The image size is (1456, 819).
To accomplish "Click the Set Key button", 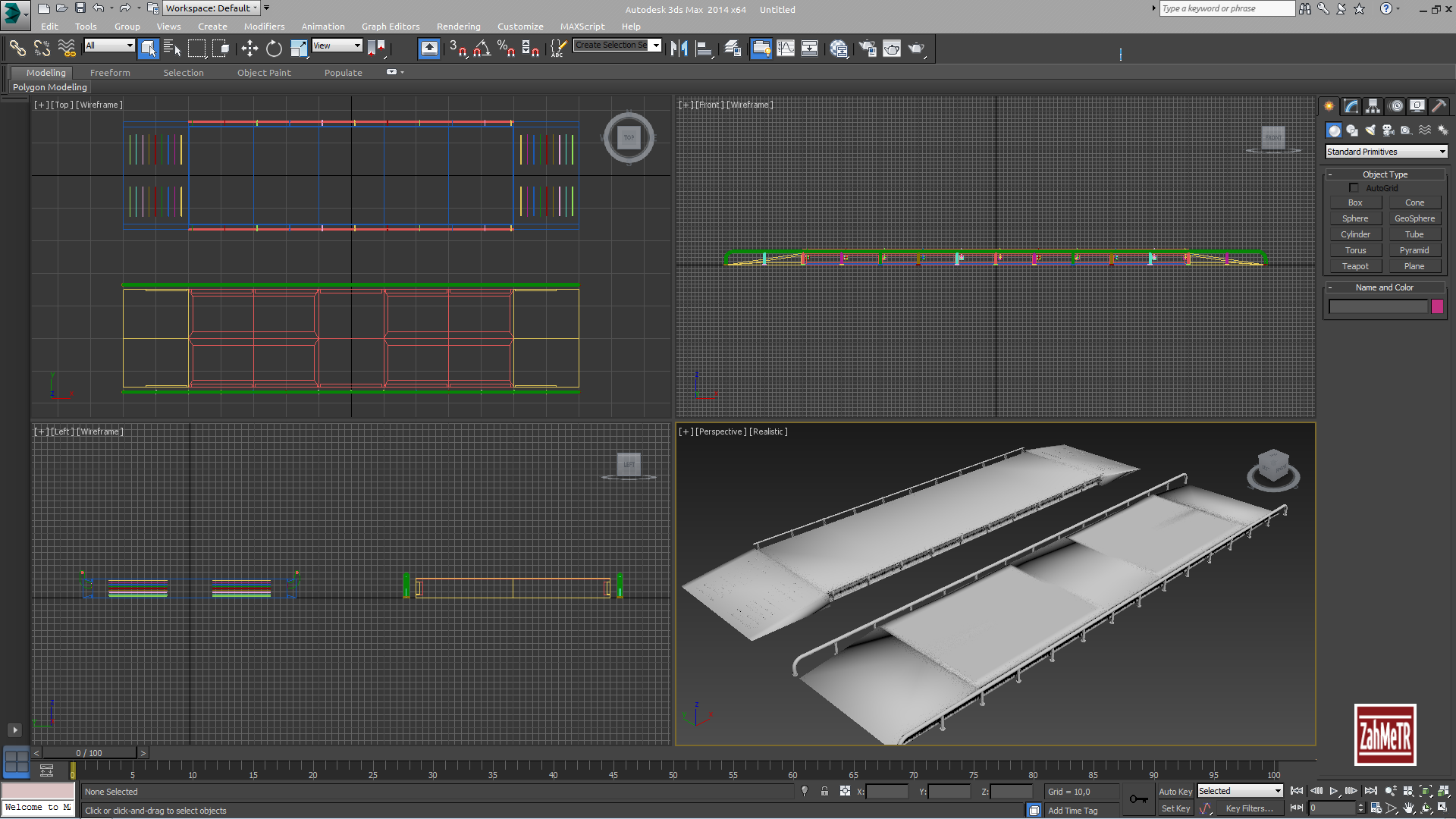I will [x=1175, y=808].
